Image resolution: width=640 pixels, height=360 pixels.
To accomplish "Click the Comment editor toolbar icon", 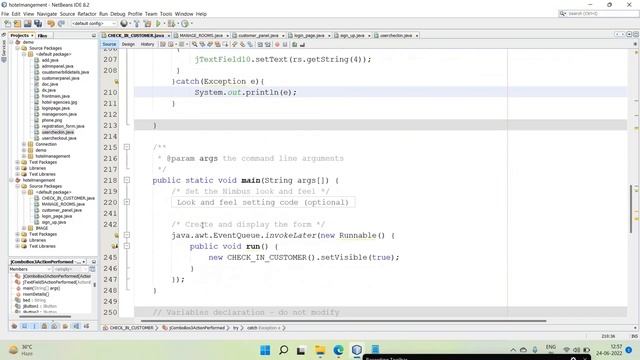I will point(294,44).
